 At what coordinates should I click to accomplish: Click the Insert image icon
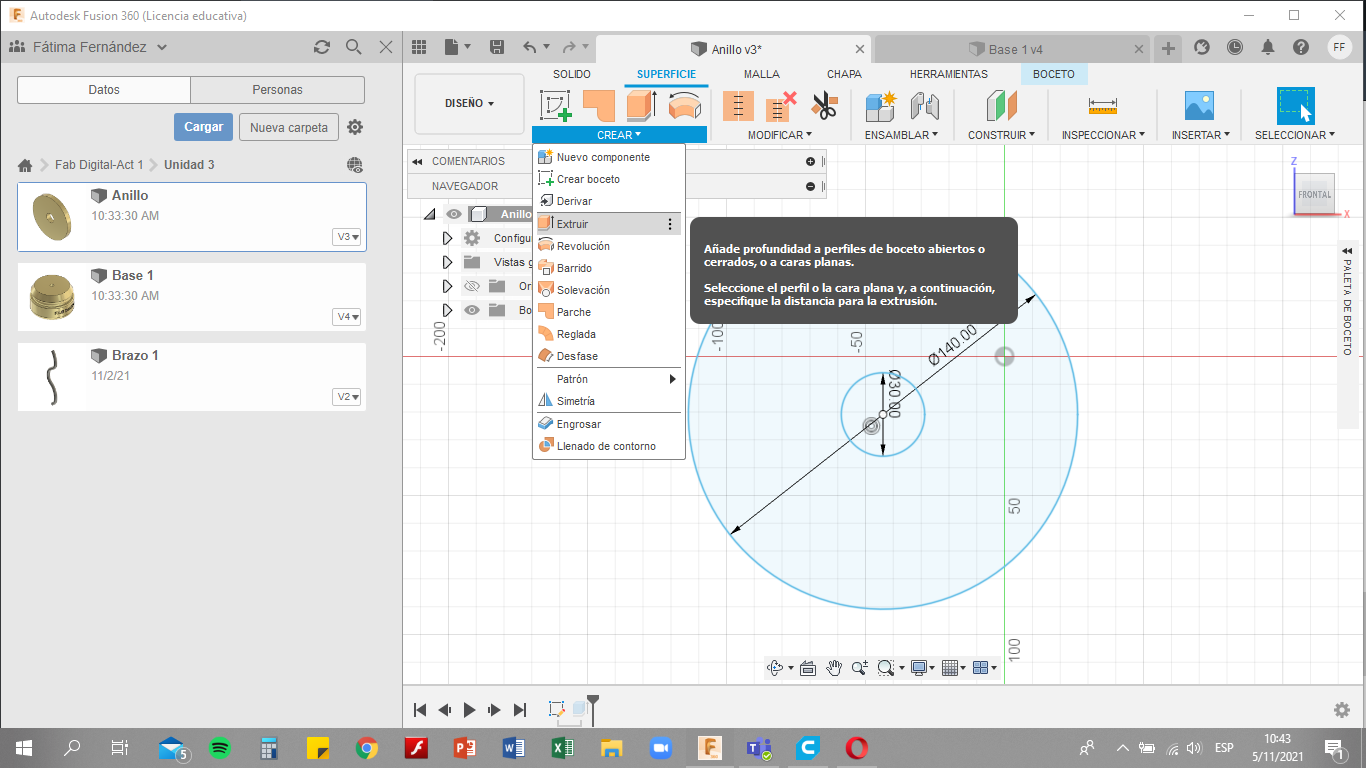1198,106
